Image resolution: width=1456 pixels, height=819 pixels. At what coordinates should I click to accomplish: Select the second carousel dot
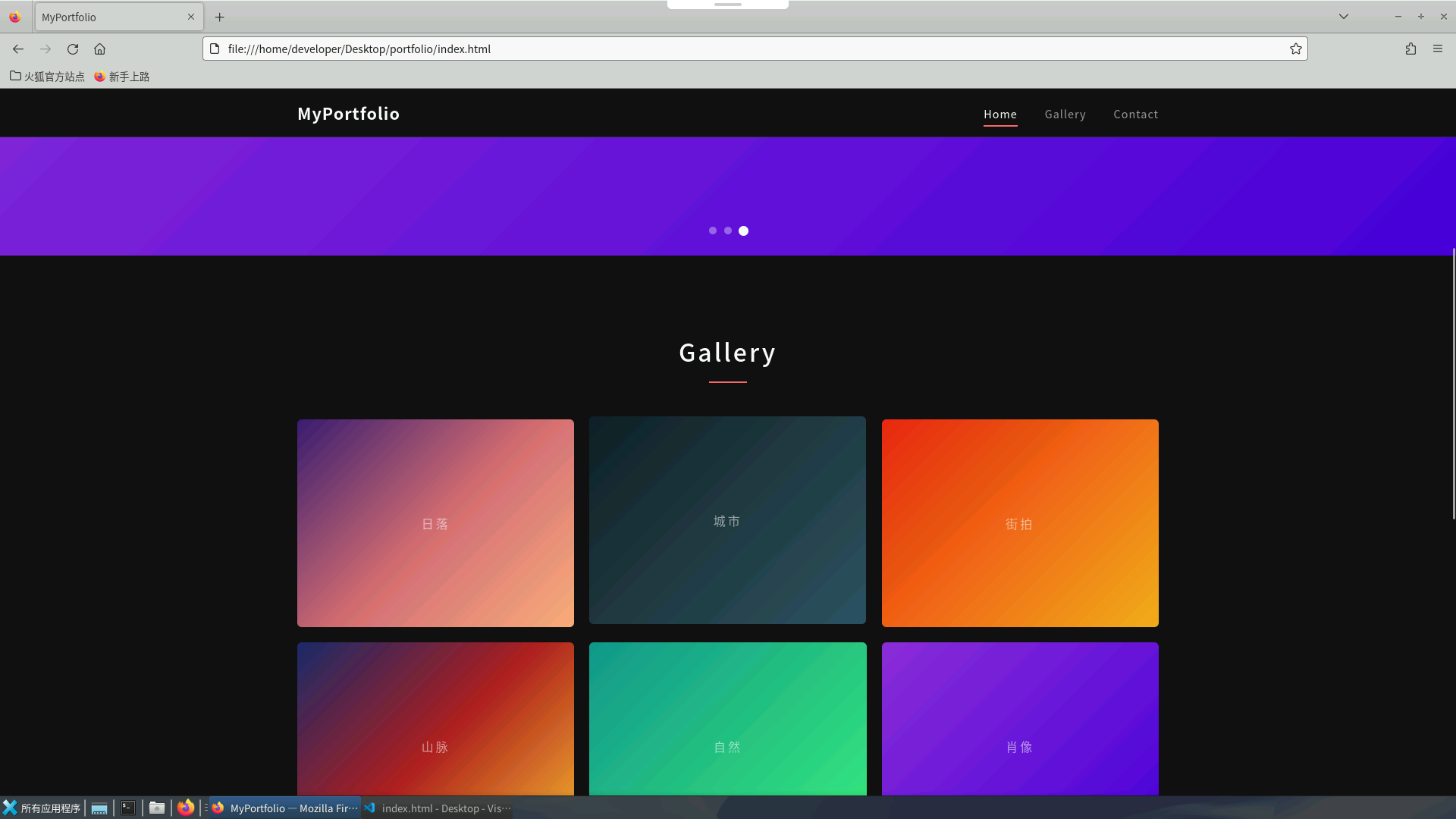[728, 231]
